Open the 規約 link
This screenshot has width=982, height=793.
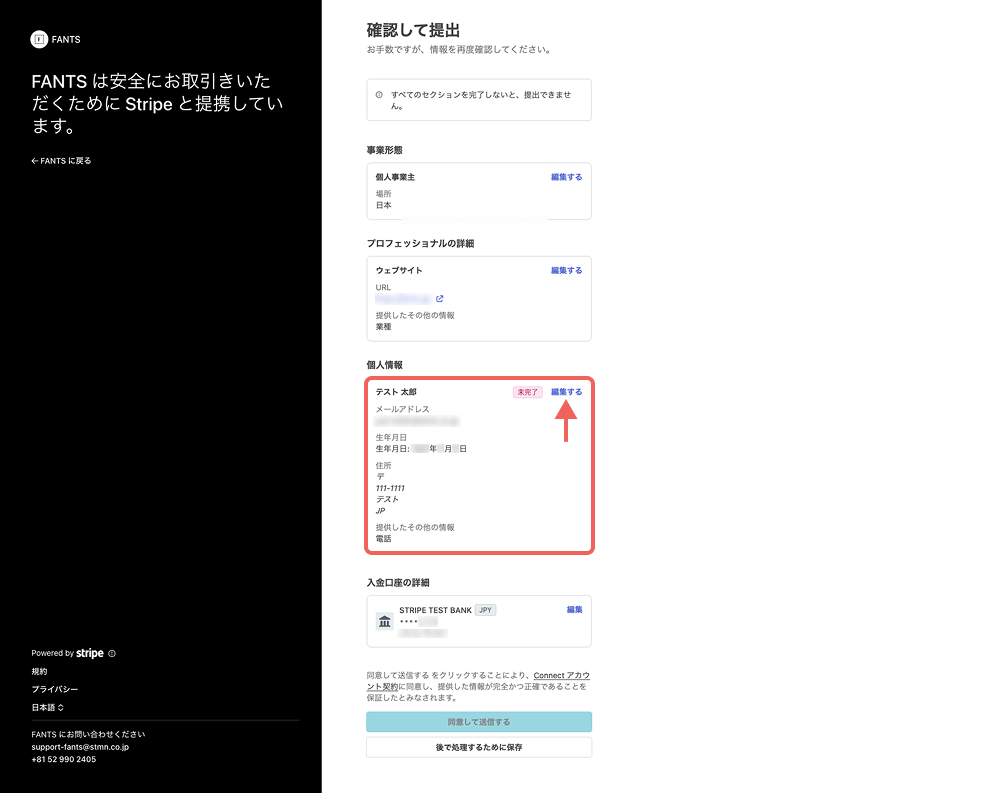click(x=39, y=671)
